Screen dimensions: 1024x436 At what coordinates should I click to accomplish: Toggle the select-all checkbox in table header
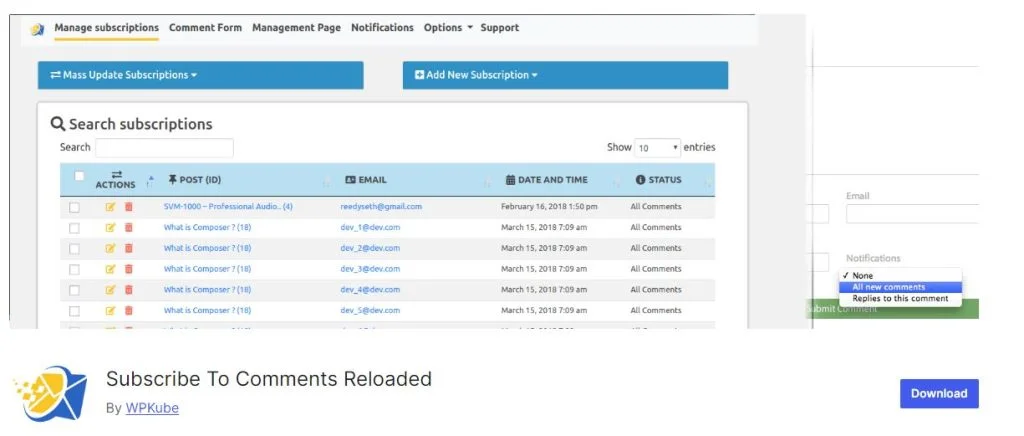79,177
